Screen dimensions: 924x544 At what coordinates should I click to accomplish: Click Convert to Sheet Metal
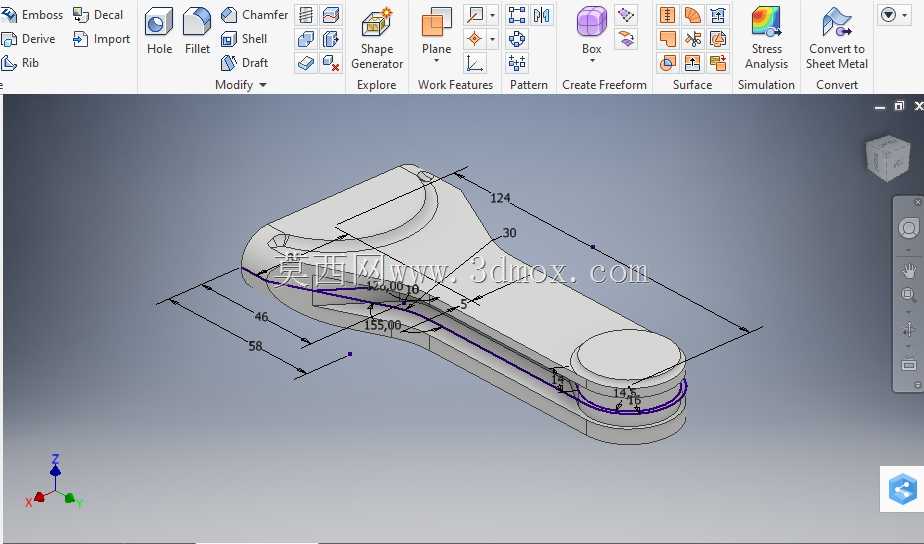pos(837,38)
